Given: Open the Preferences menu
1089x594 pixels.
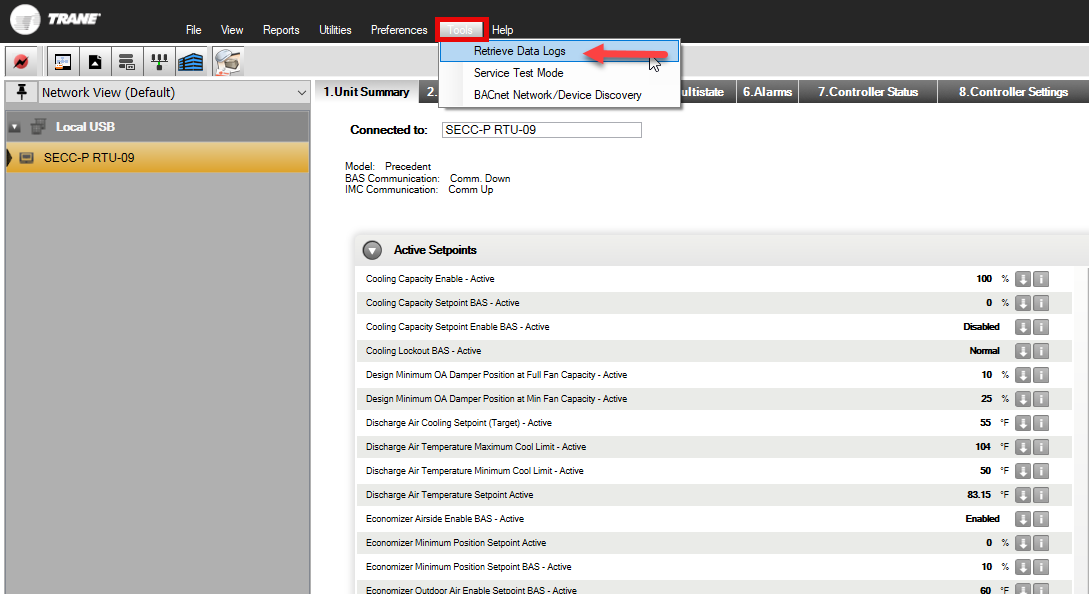Looking at the screenshot, I should pyautogui.click(x=399, y=30).
